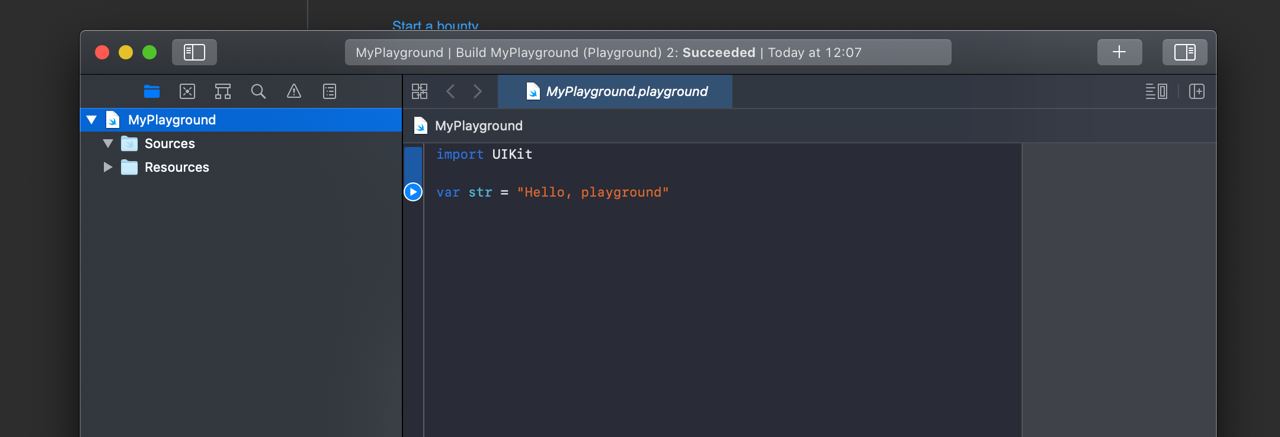Image resolution: width=1280 pixels, height=437 pixels.
Task: Add editor on right icon
Action: coord(1197,91)
